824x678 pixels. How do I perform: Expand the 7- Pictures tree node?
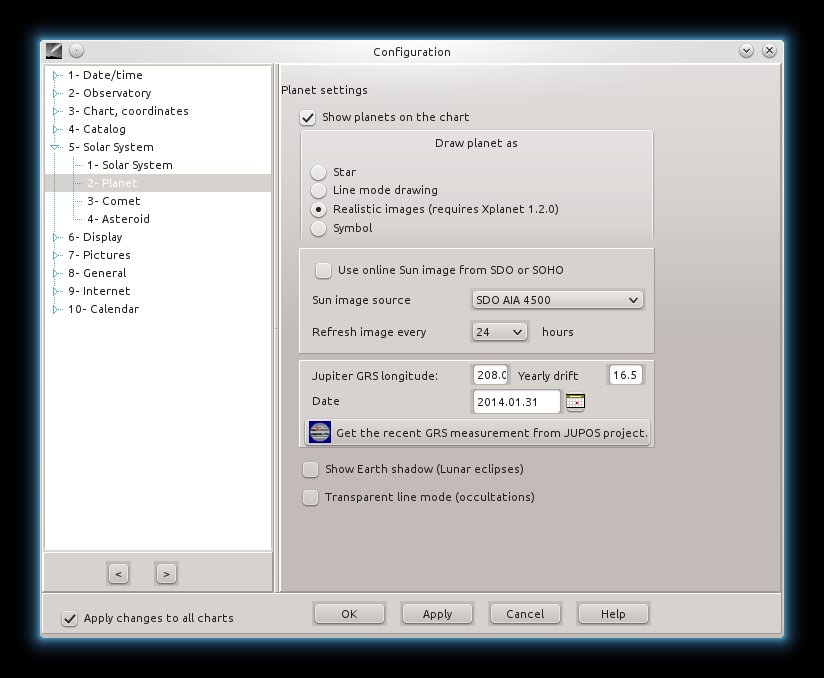coord(56,255)
